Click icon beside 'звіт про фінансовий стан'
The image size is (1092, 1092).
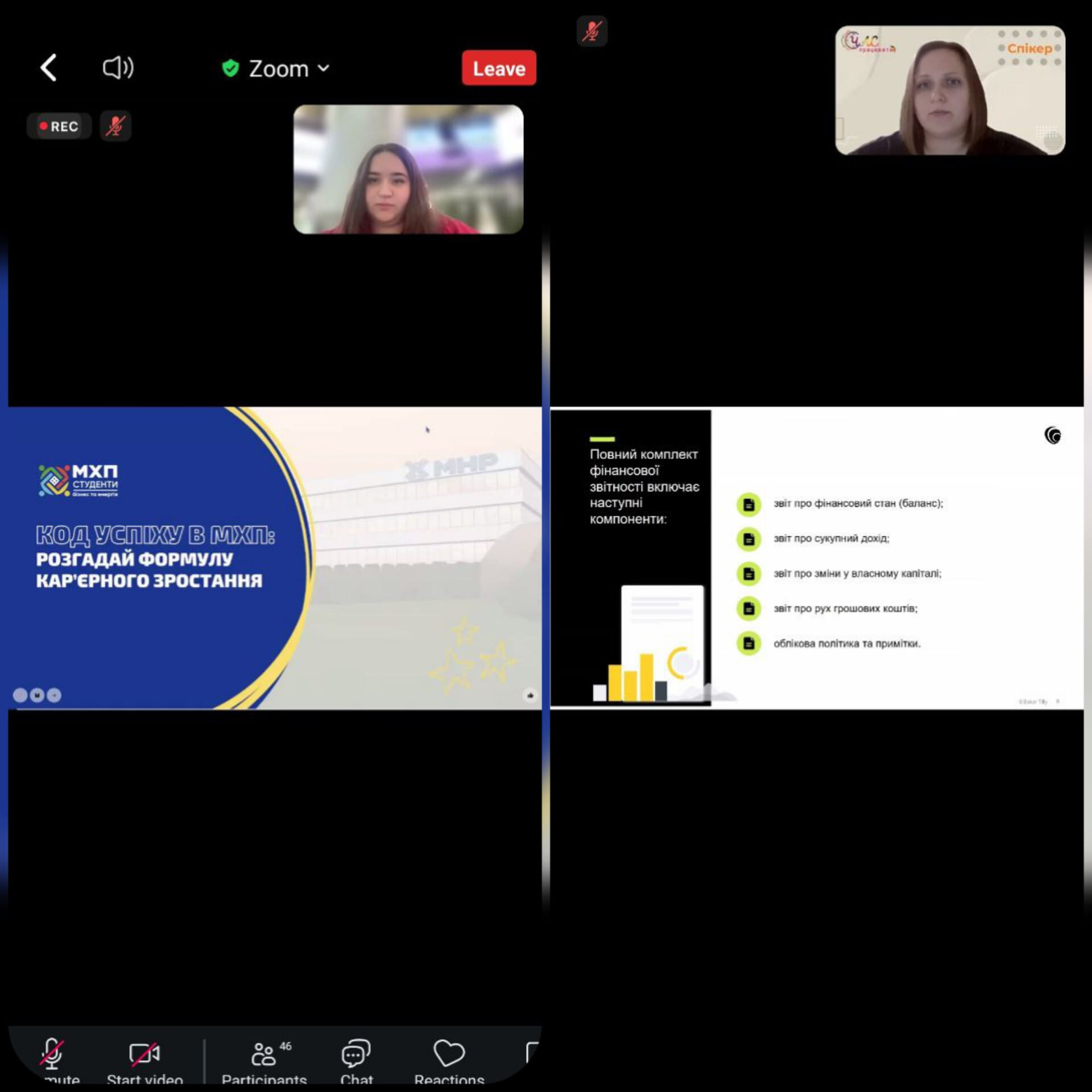748,504
